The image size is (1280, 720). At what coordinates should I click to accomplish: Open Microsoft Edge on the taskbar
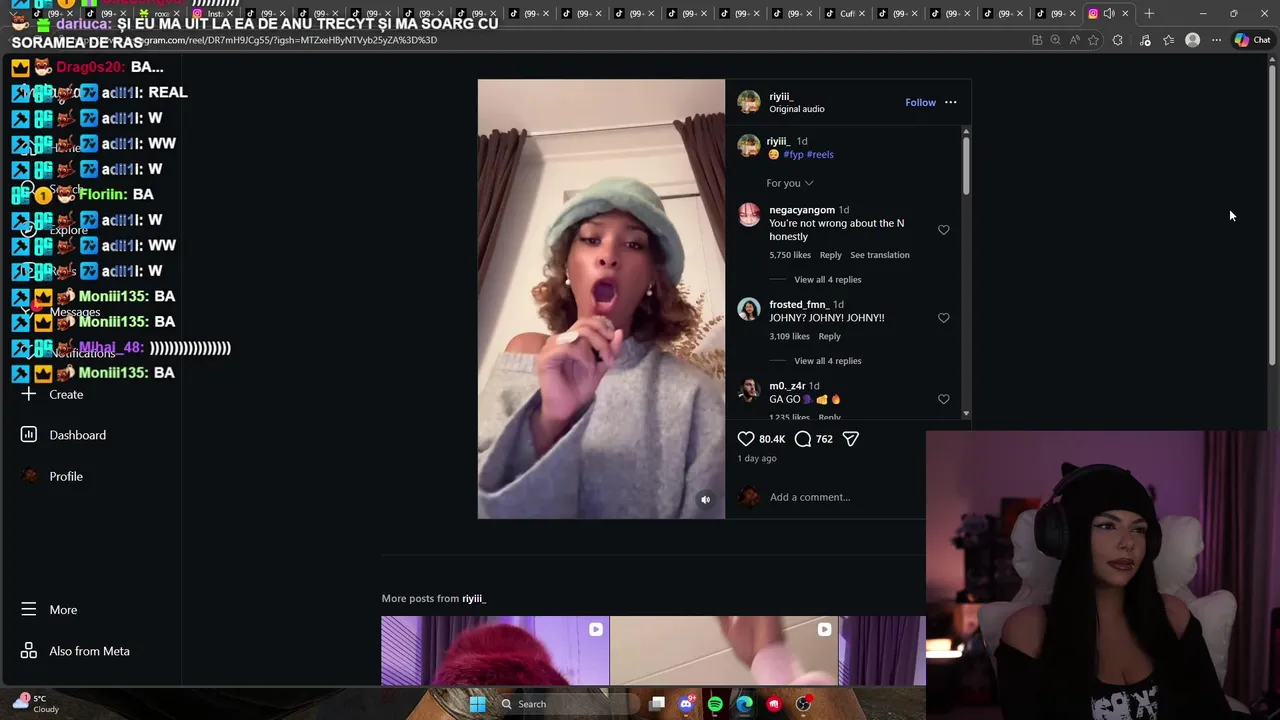click(x=744, y=704)
